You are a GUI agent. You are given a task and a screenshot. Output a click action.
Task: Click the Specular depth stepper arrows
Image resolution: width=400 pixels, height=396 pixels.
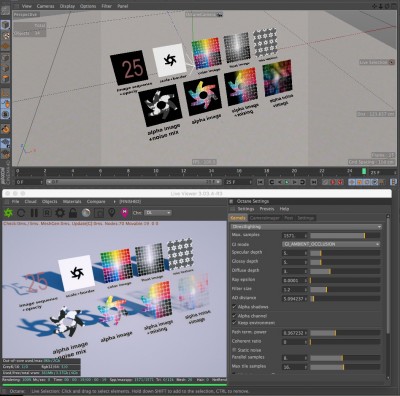306,253
